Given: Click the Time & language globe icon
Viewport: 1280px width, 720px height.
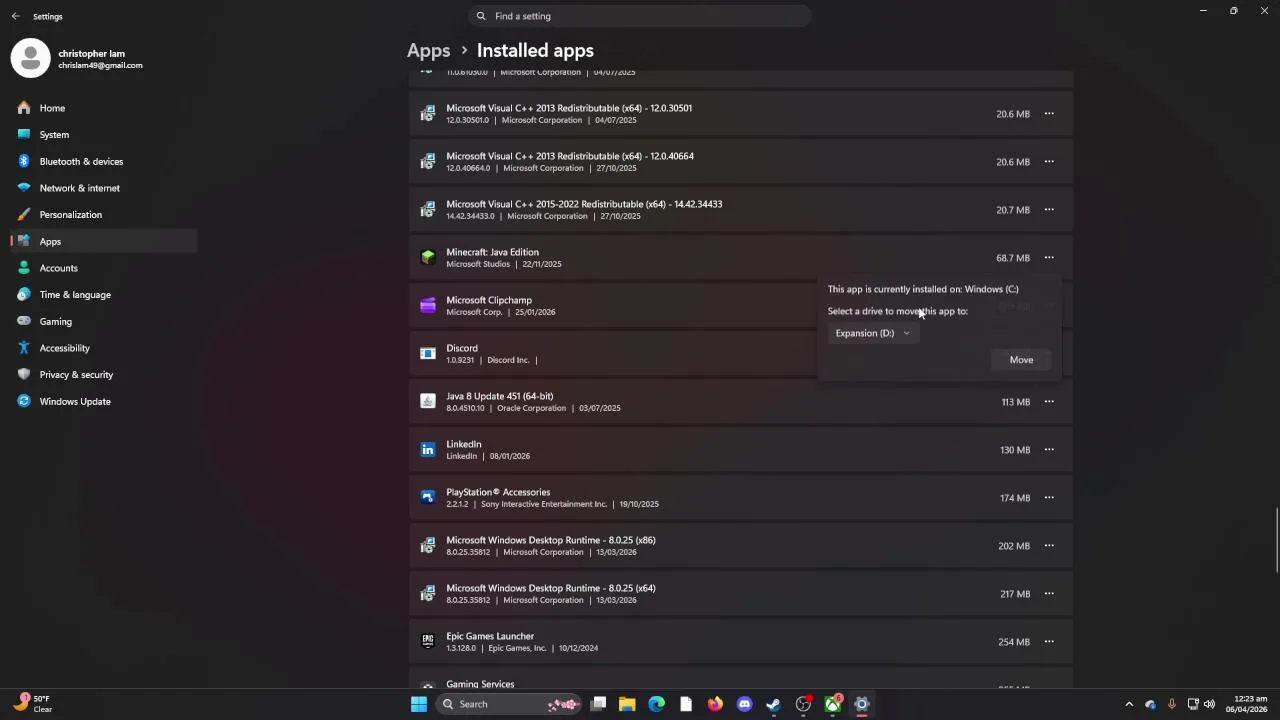Looking at the screenshot, I should coord(24,294).
